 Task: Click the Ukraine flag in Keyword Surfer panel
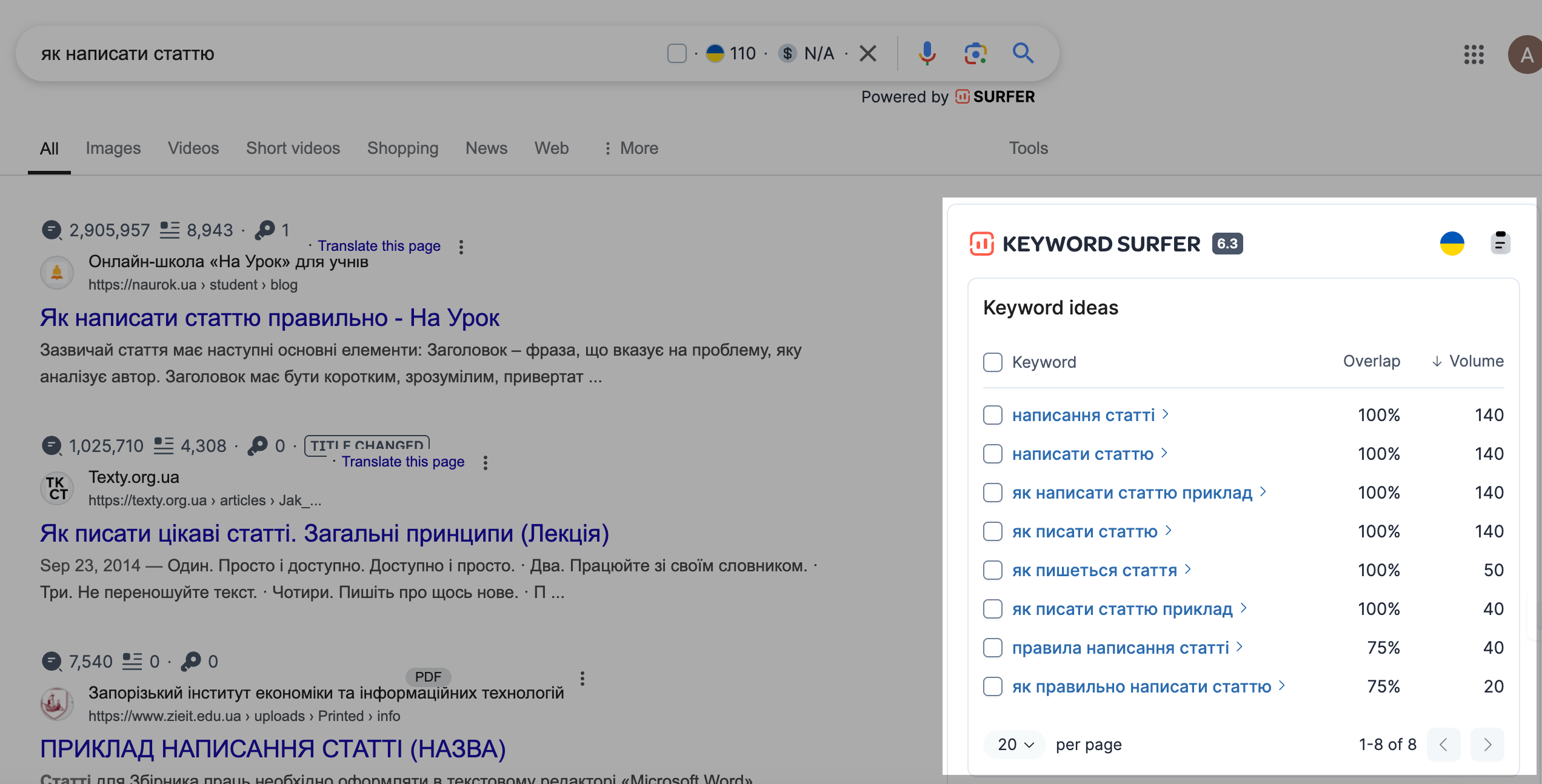click(x=1452, y=244)
